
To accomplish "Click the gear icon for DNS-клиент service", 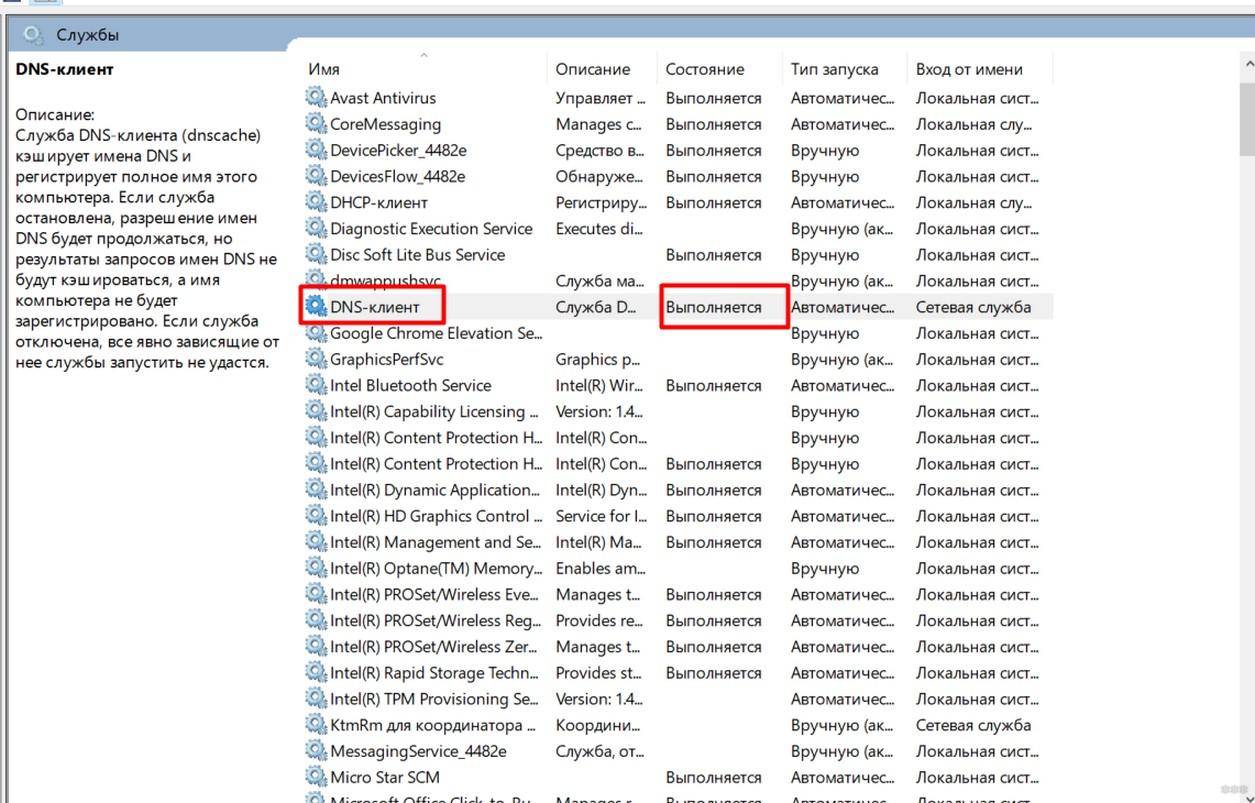I will coord(316,307).
